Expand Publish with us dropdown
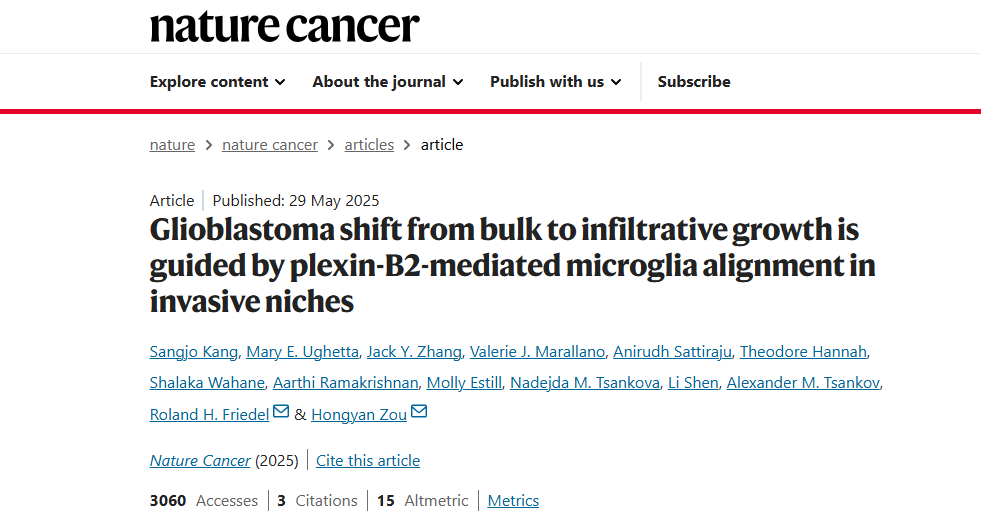This screenshot has height=521, width=981. tap(555, 82)
